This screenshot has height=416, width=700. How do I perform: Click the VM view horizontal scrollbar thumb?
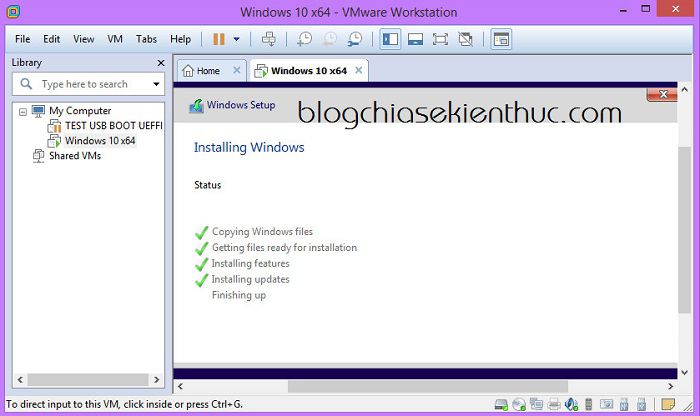(428, 386)
